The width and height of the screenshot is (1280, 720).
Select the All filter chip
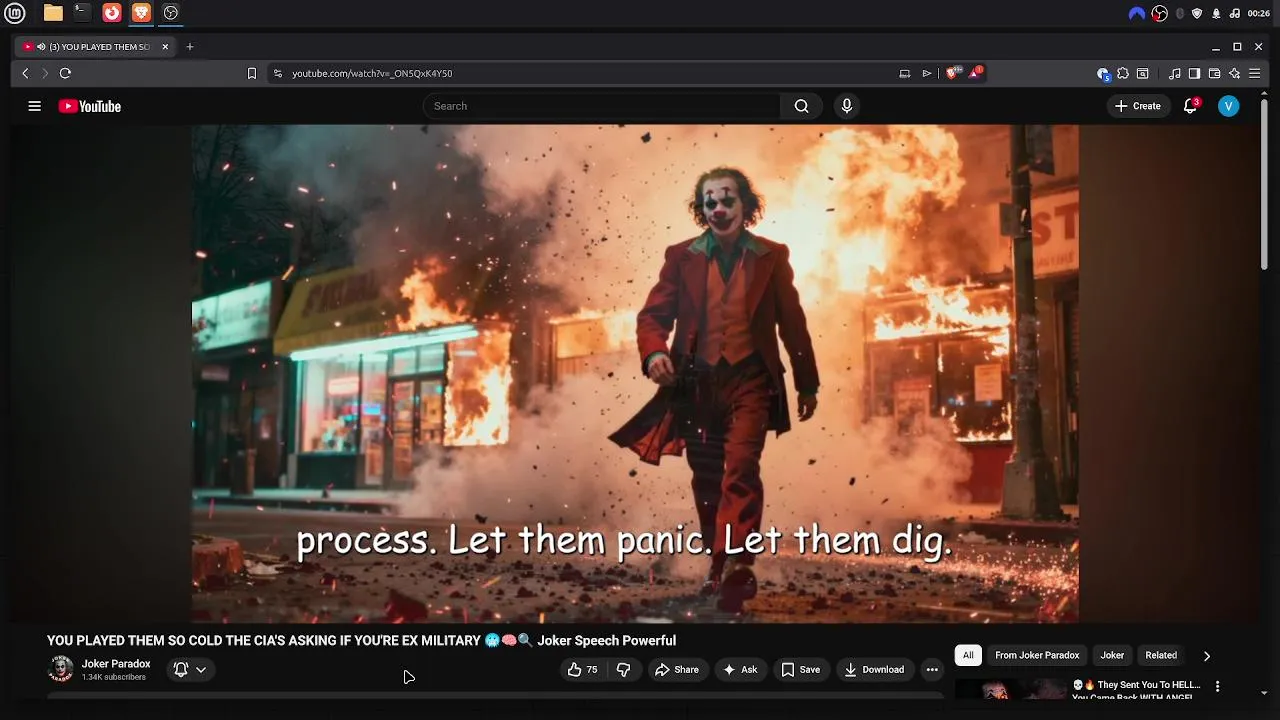tap(968, 655)
